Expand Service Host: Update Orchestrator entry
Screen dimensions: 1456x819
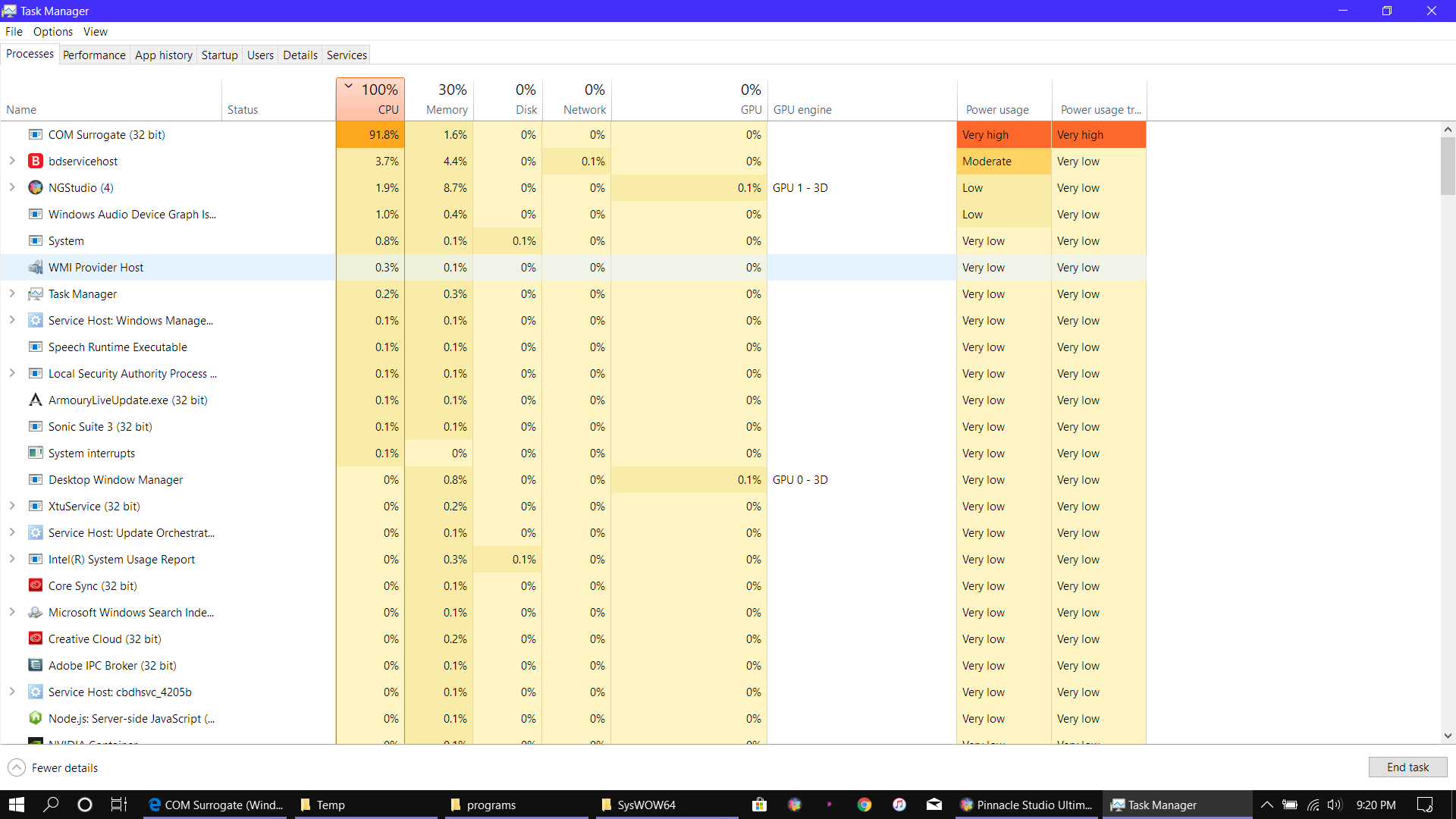point(12,532)
